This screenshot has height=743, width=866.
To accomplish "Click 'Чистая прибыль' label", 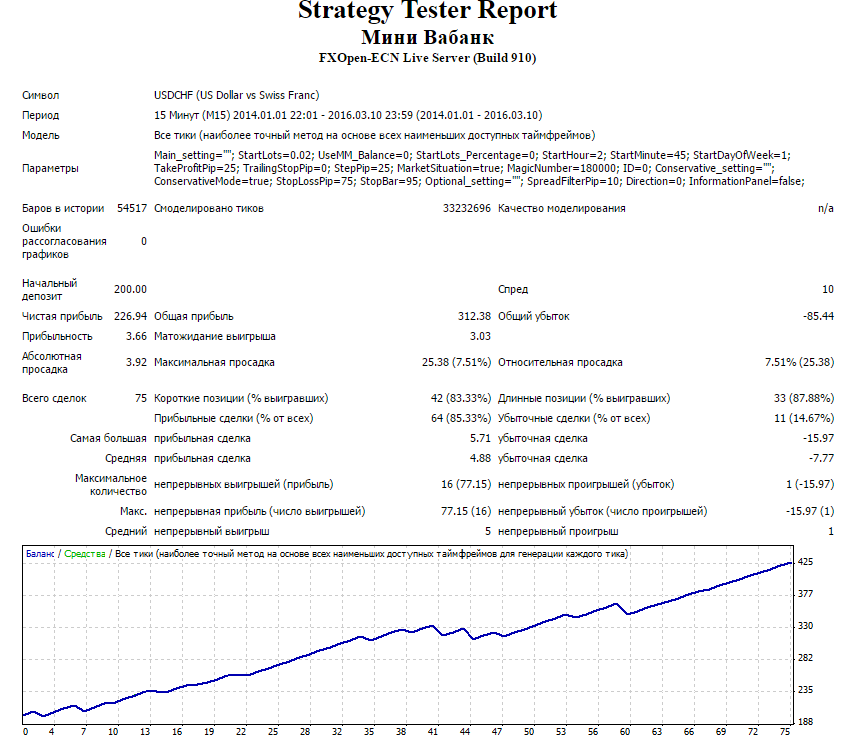I will (62, 317).
